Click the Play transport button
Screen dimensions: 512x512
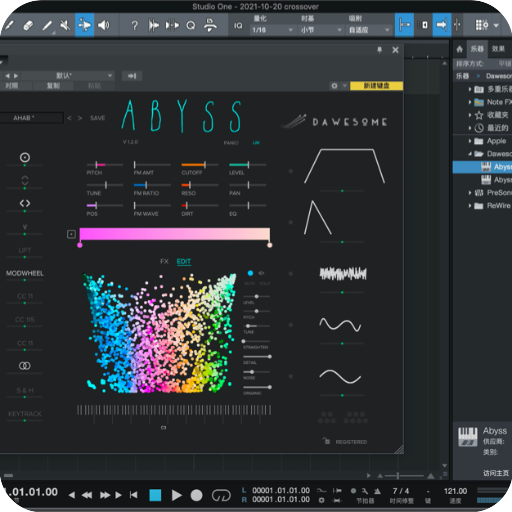[x=176, y=495]
